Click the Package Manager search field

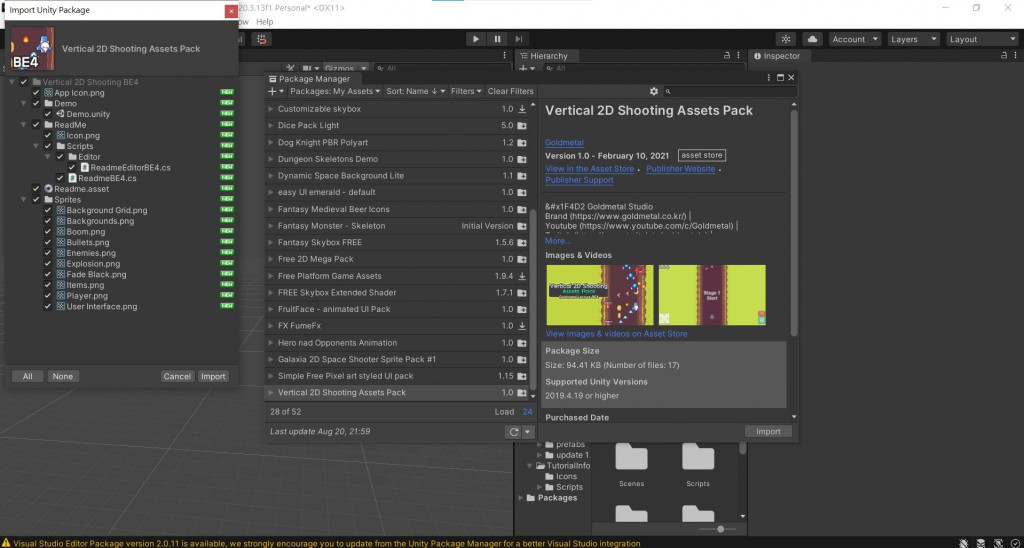730,91
